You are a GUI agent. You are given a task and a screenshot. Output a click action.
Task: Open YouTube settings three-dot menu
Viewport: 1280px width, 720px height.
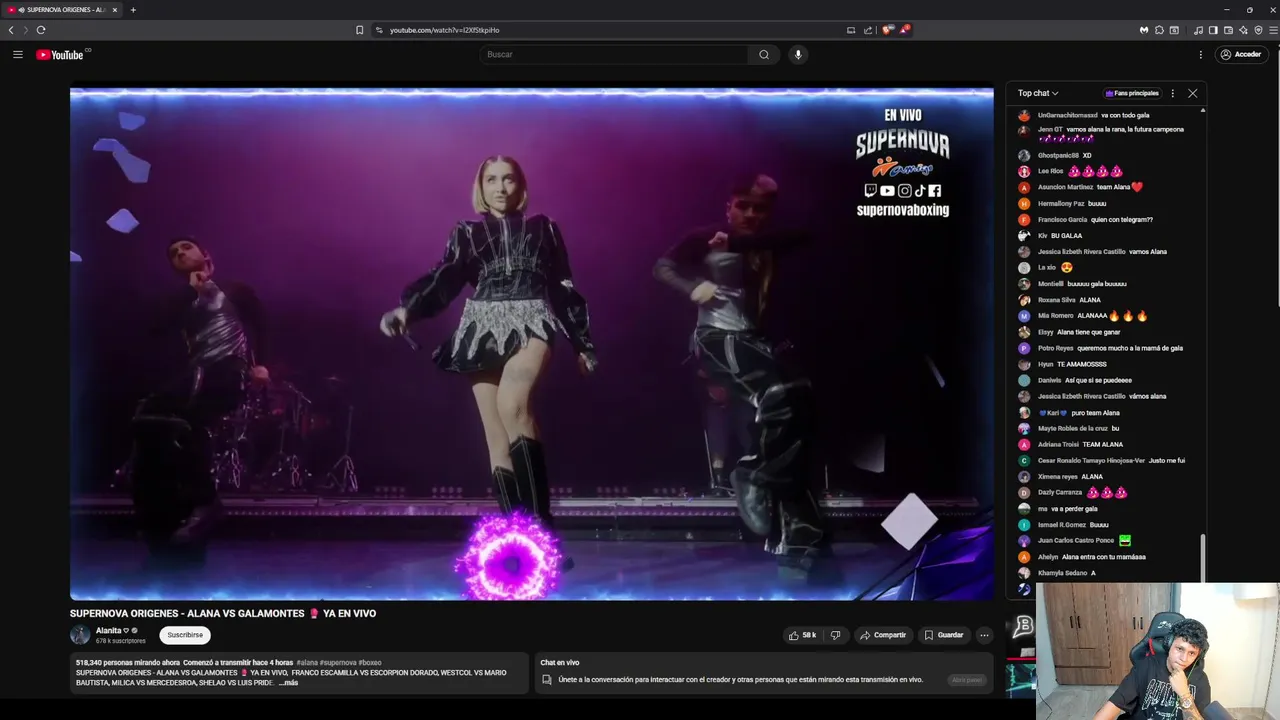(x=1201, y=54)
